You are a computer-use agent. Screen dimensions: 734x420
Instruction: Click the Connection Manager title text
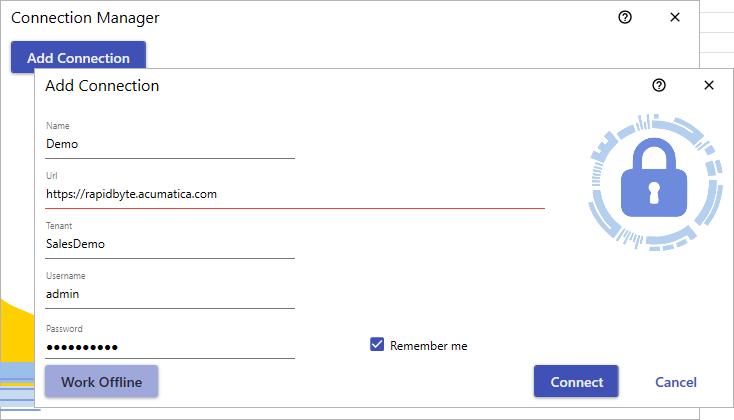(x=85, y=18)
